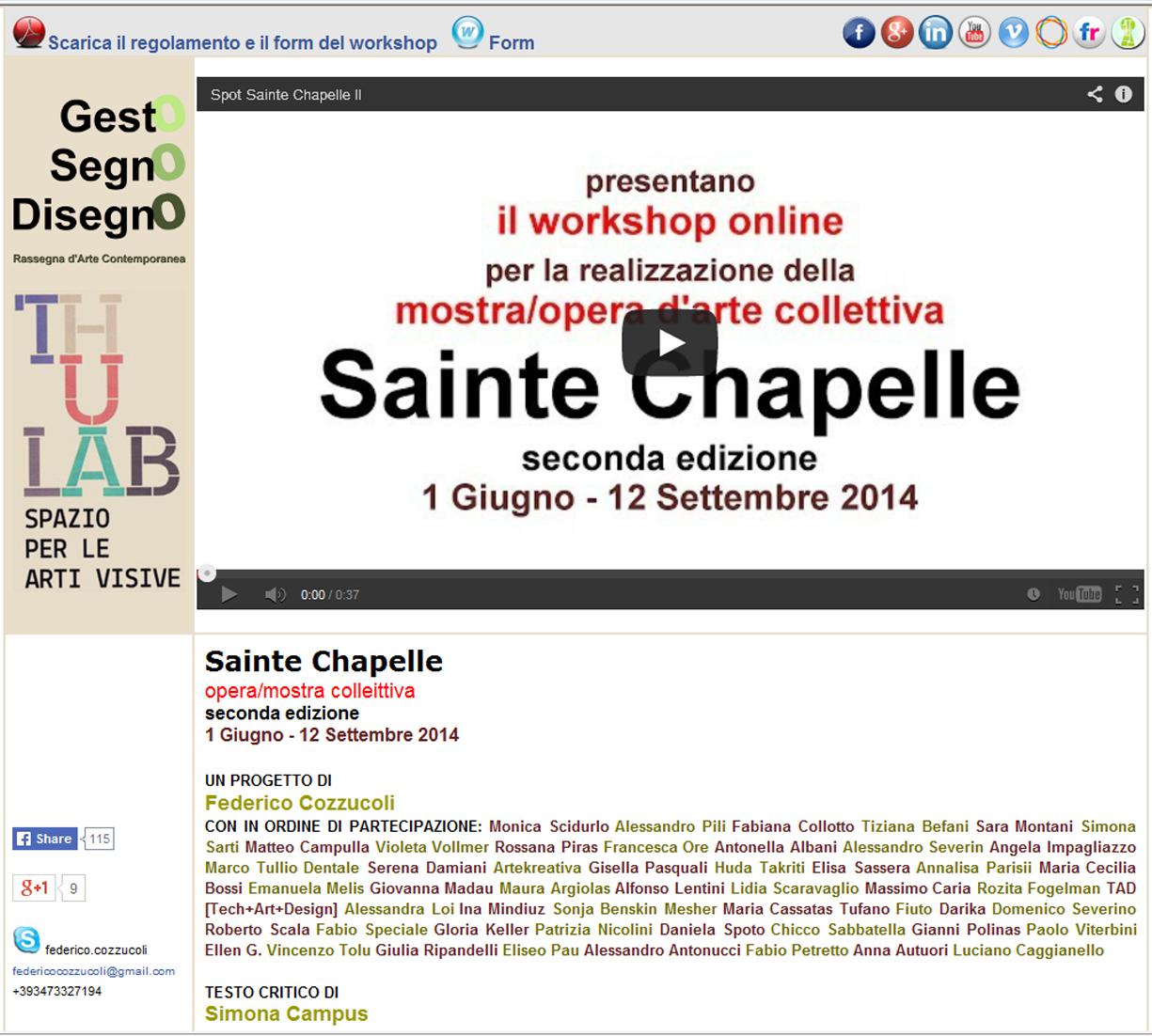
Task: Click the federicocozzucoli@gmail.com email link
Action: click(93, 971)
